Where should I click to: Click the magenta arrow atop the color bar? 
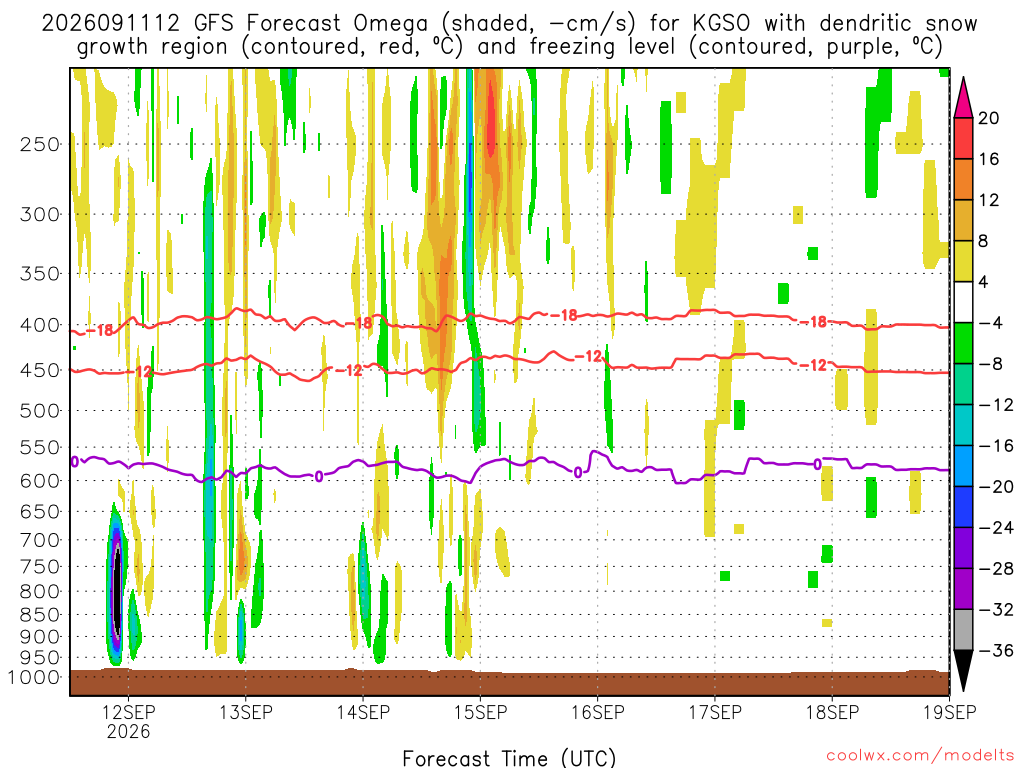(963, 98)
